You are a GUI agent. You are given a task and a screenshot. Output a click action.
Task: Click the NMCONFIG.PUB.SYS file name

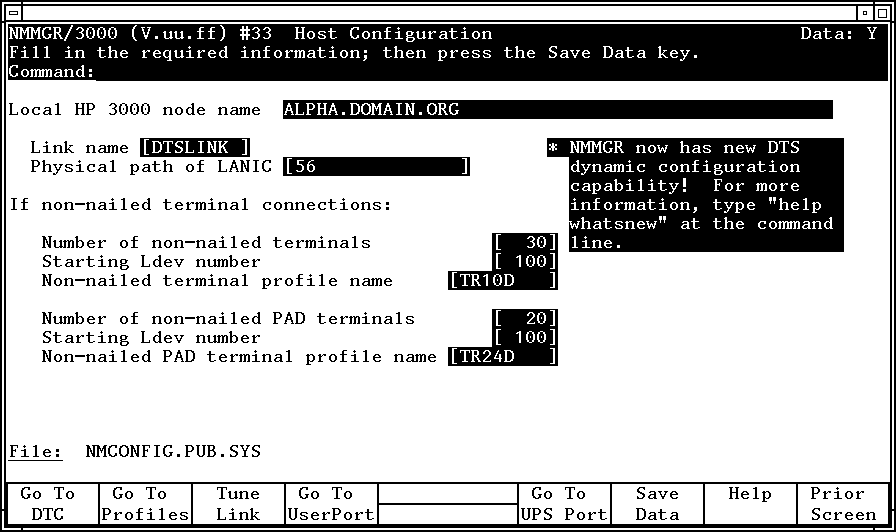[x=173, y=451]
